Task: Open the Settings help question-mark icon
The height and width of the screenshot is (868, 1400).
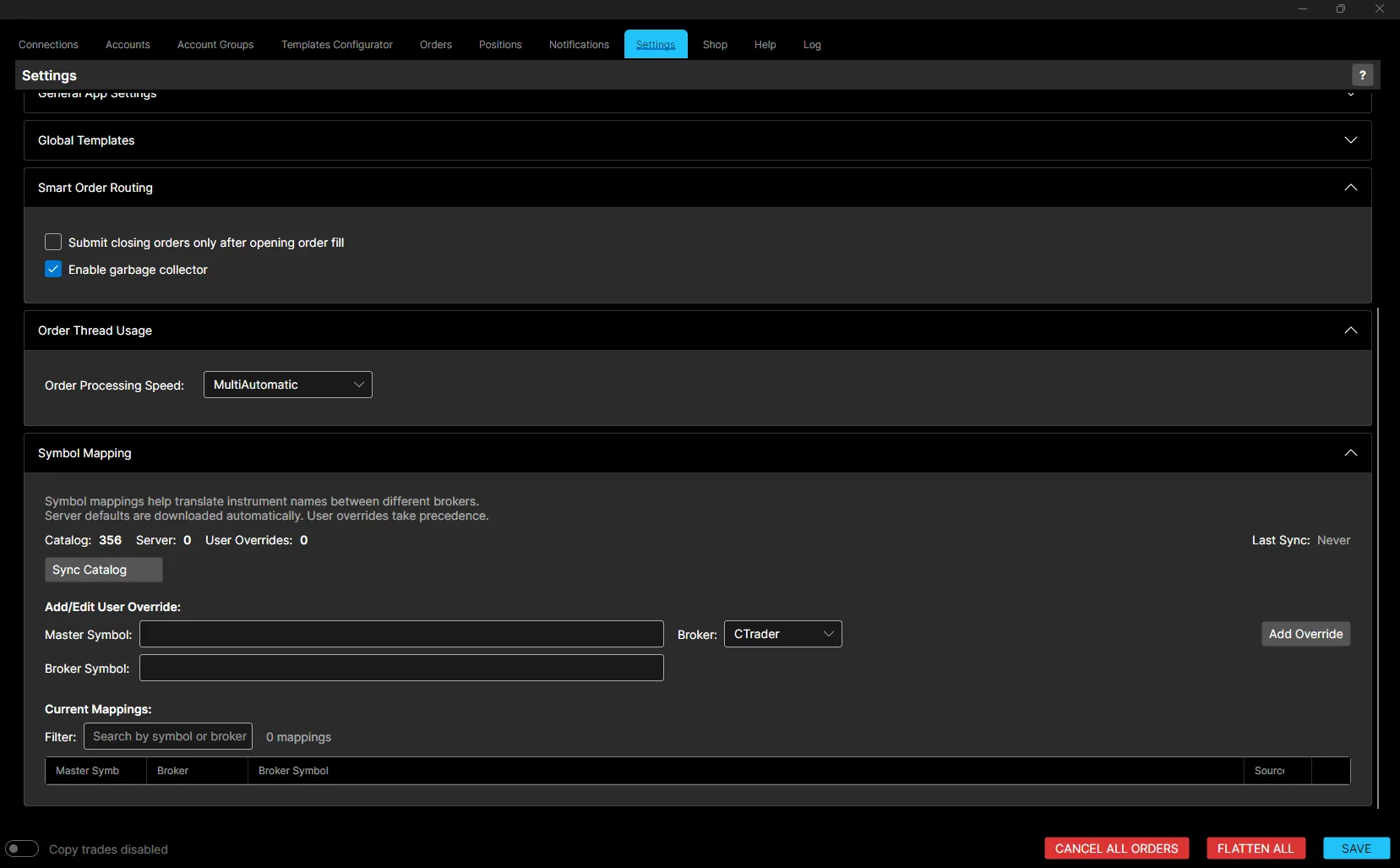Action: tap(1362, 75)
